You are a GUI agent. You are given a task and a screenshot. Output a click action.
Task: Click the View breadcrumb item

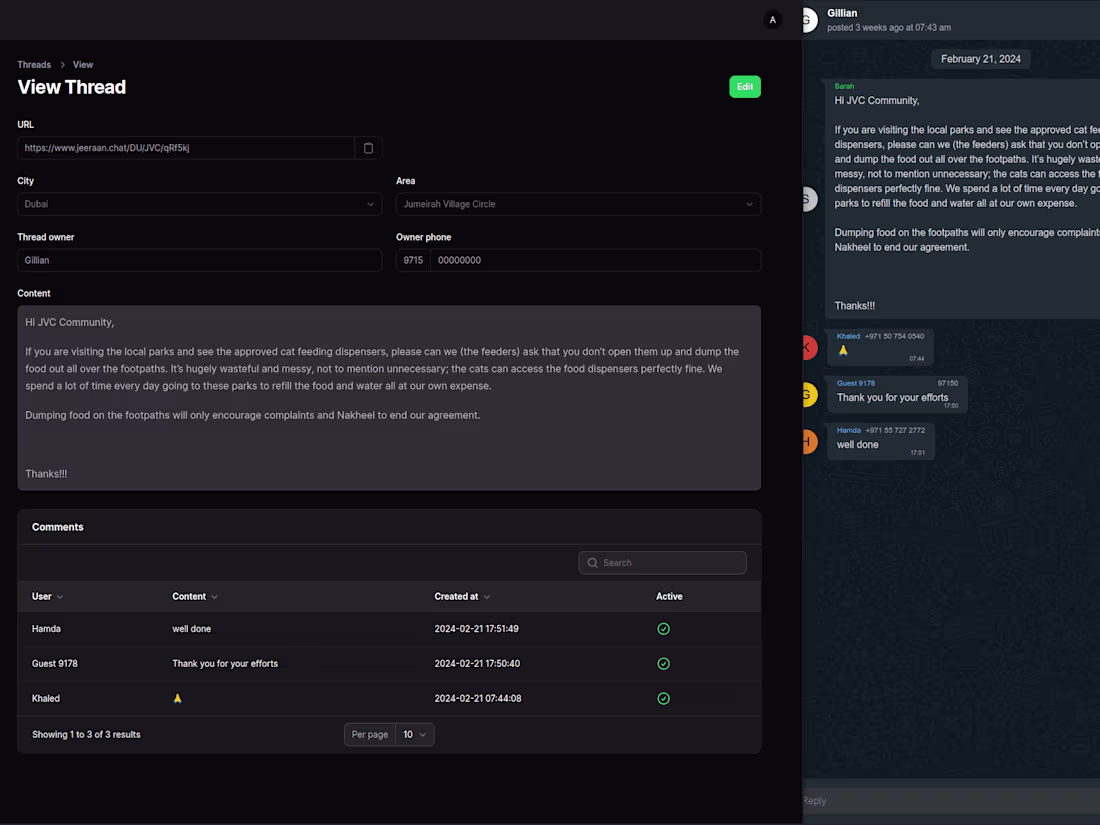pos(83,65)
